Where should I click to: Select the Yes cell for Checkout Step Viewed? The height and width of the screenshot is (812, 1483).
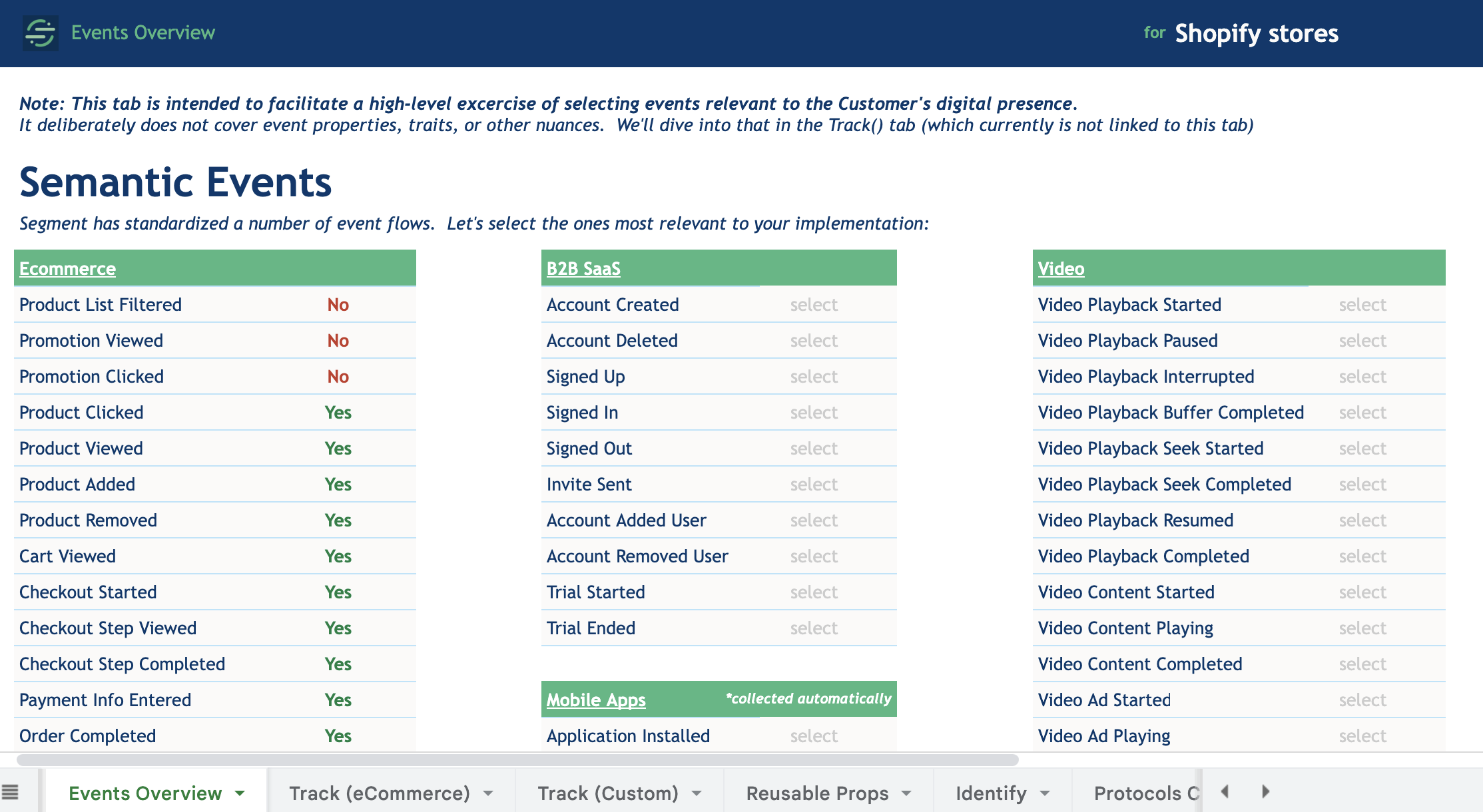click(338, 628)
